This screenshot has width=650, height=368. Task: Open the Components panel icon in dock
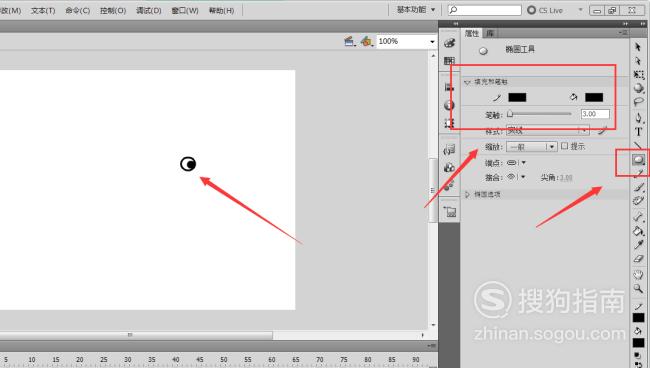(x=449, y=167)
